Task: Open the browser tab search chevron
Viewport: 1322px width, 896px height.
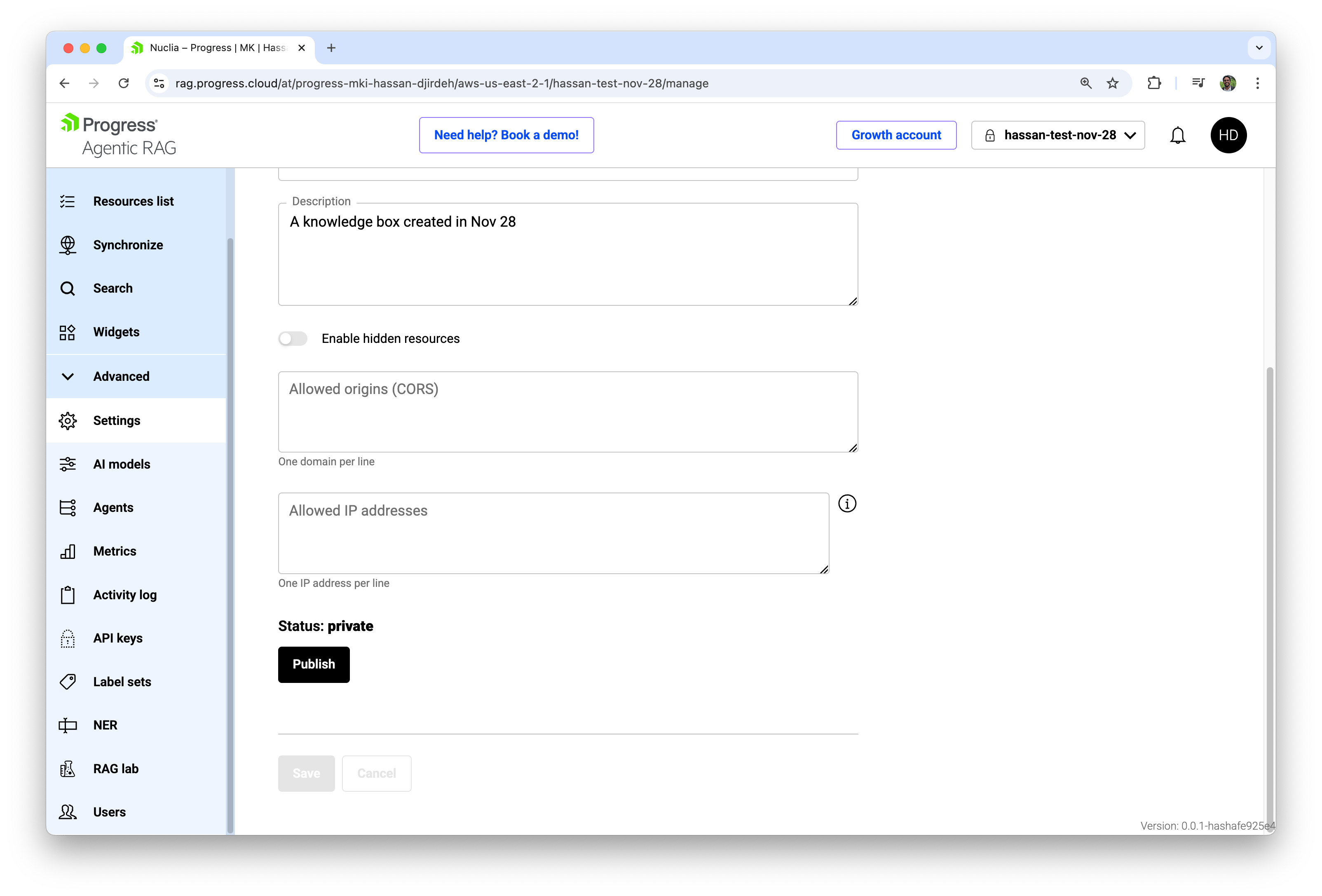Action: click(1259, 48)
